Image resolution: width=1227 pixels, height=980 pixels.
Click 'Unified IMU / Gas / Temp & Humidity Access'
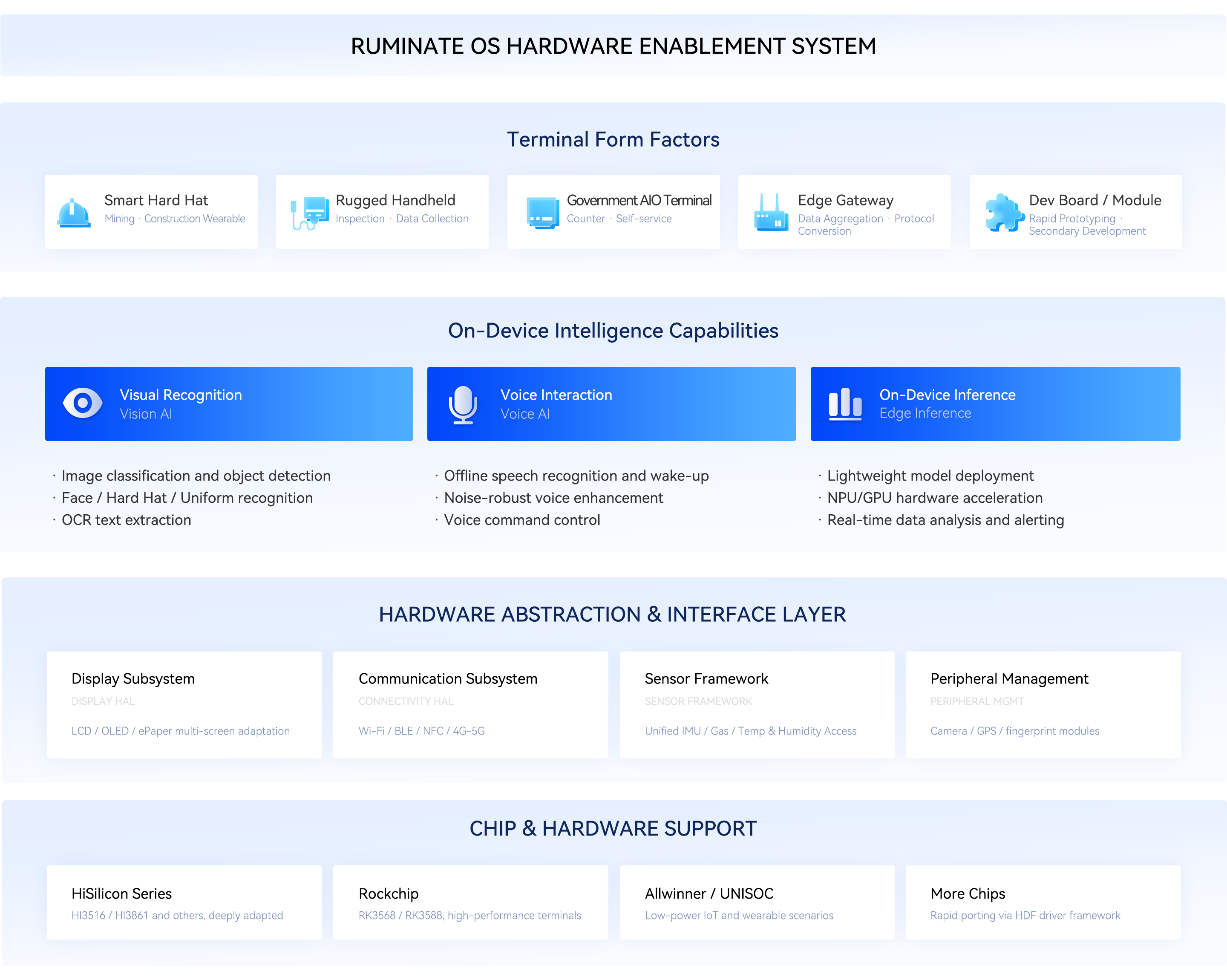751,731
